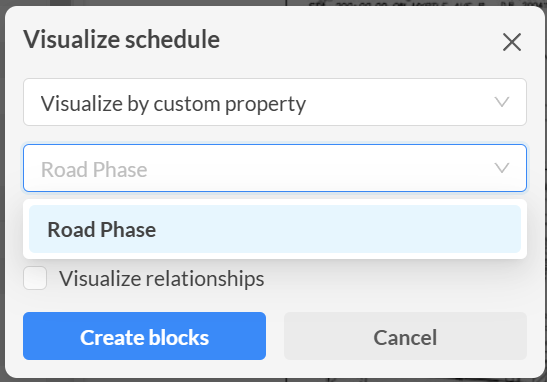Viewport: 547px width, 382px height.
Task: Click the Create blocks button
Action: [x=144, y=336]
